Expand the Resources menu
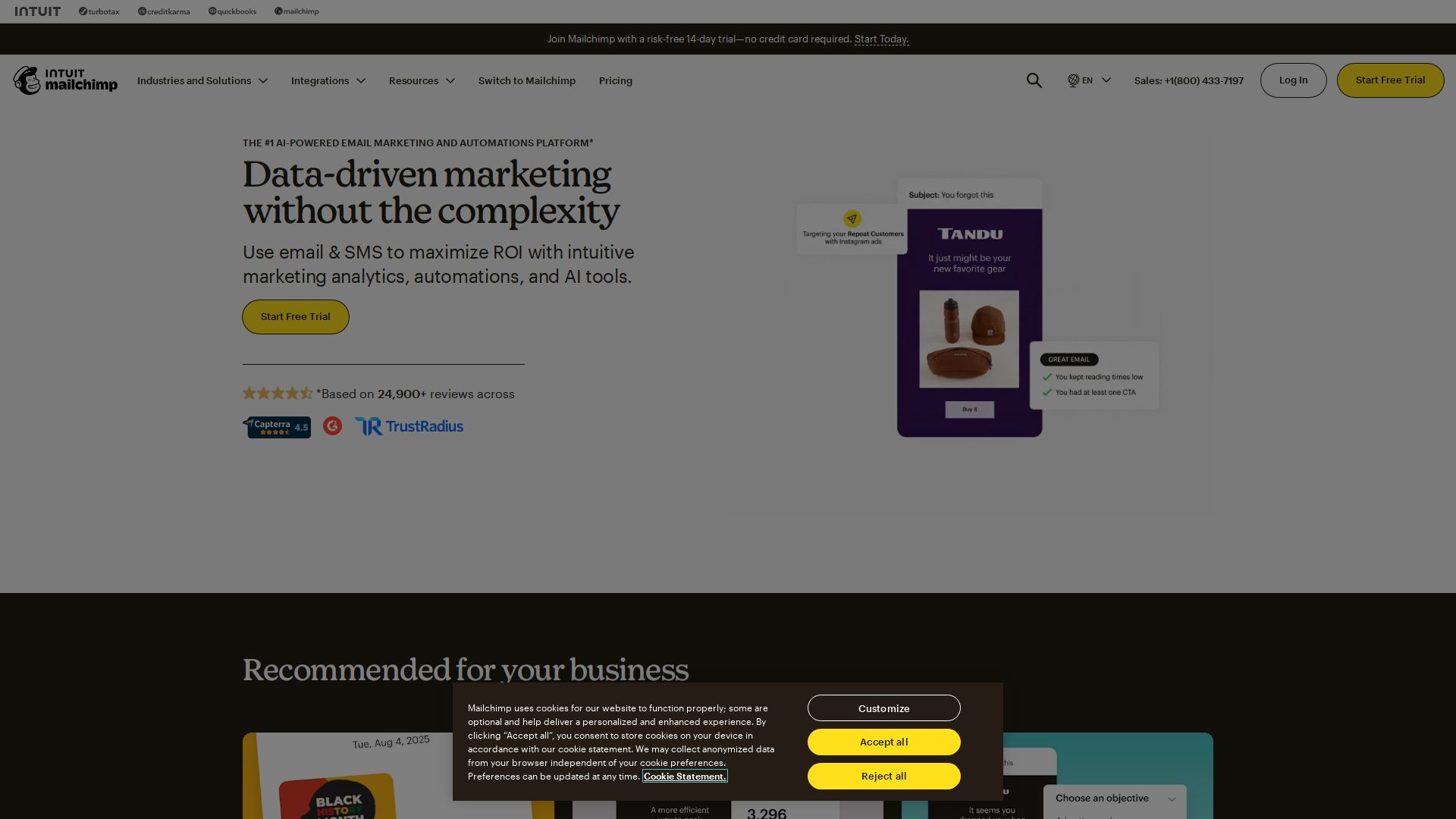The image size is (1456, 819). point(422,80)
